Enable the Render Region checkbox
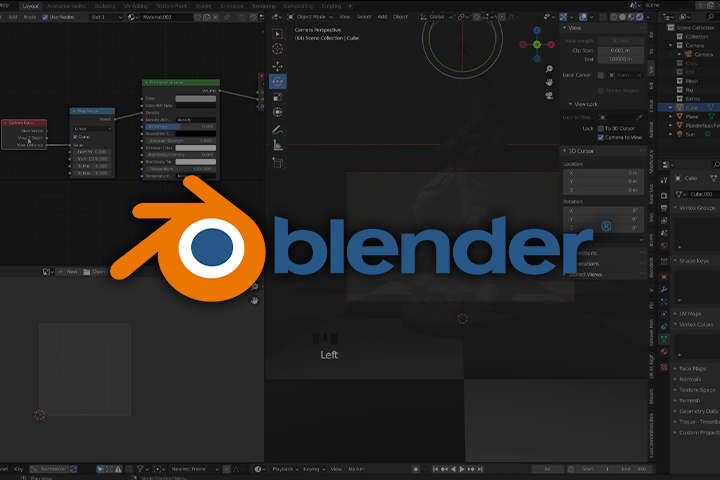 click(601, 90)
